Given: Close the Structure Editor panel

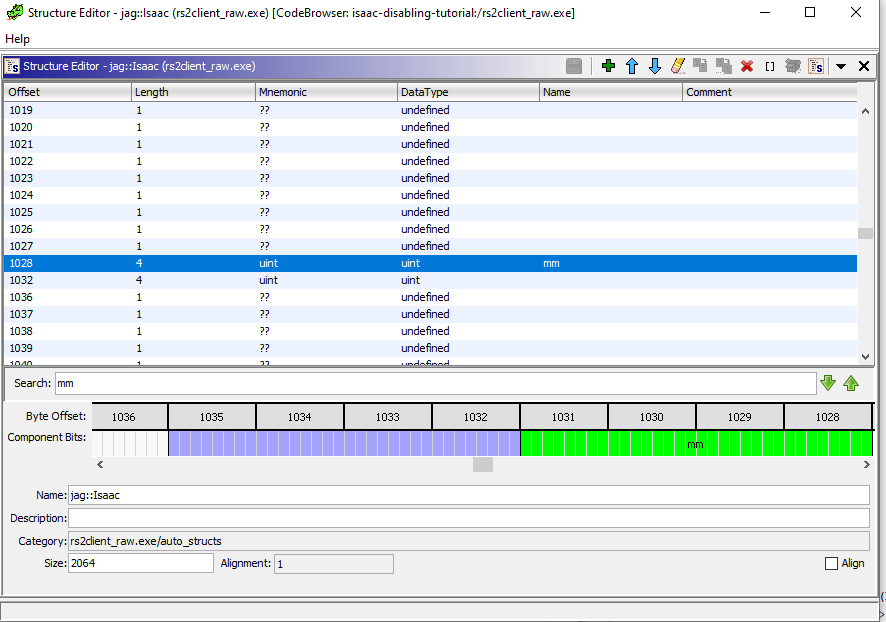Looking at the screenshot, I should click(x=863, y=66).
